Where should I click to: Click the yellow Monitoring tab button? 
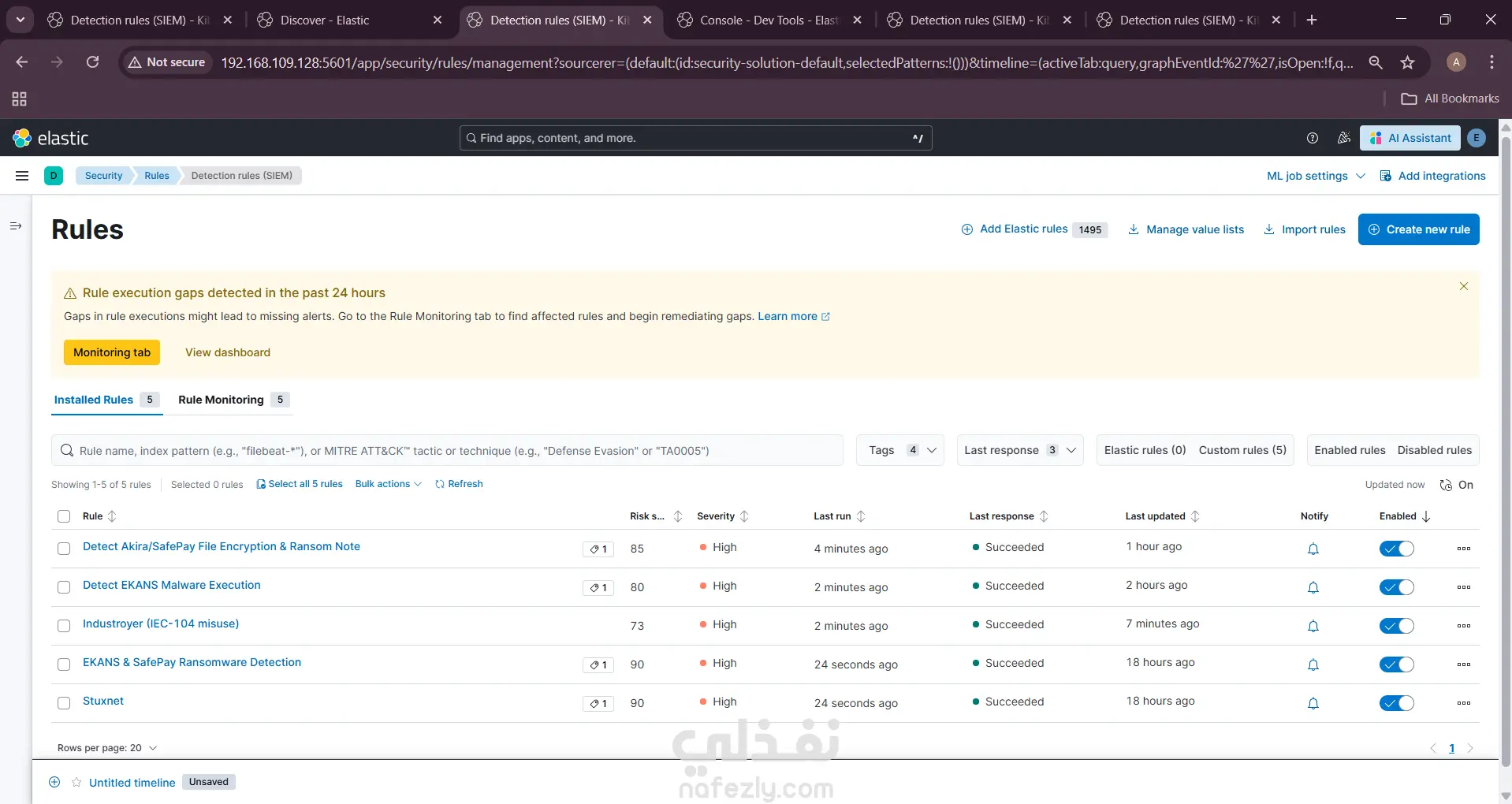(x=112, y=352)
